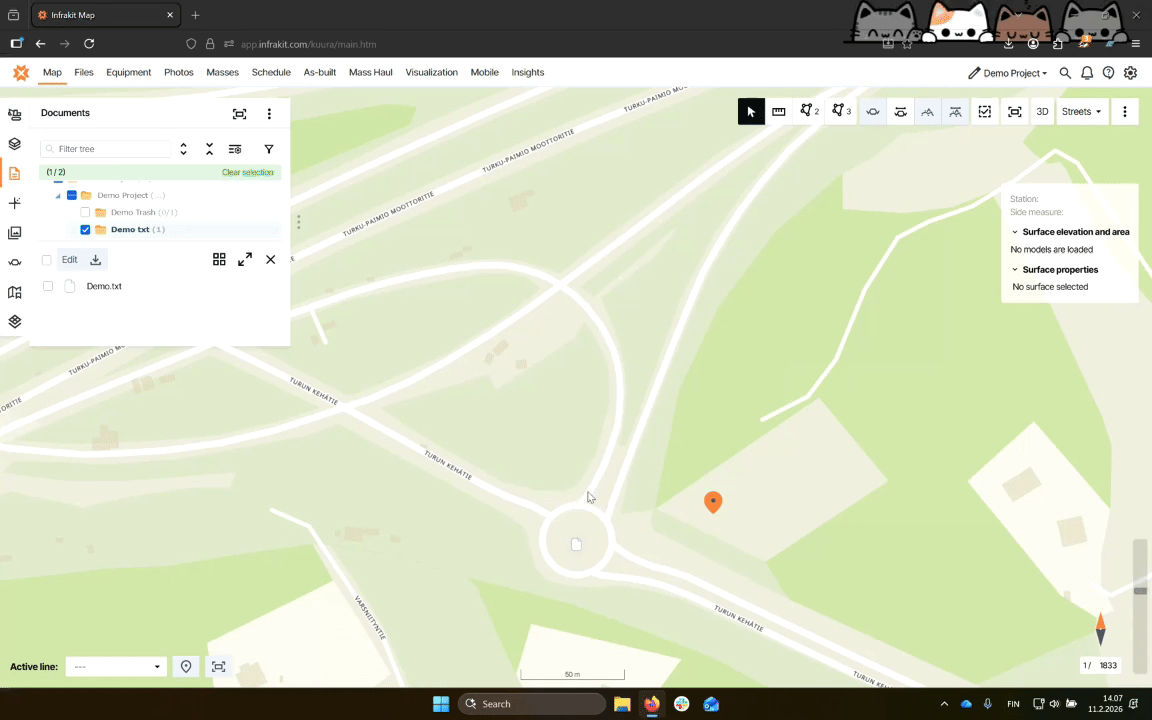
Task: Select the Demo Trash folder row
Action: 144,212
